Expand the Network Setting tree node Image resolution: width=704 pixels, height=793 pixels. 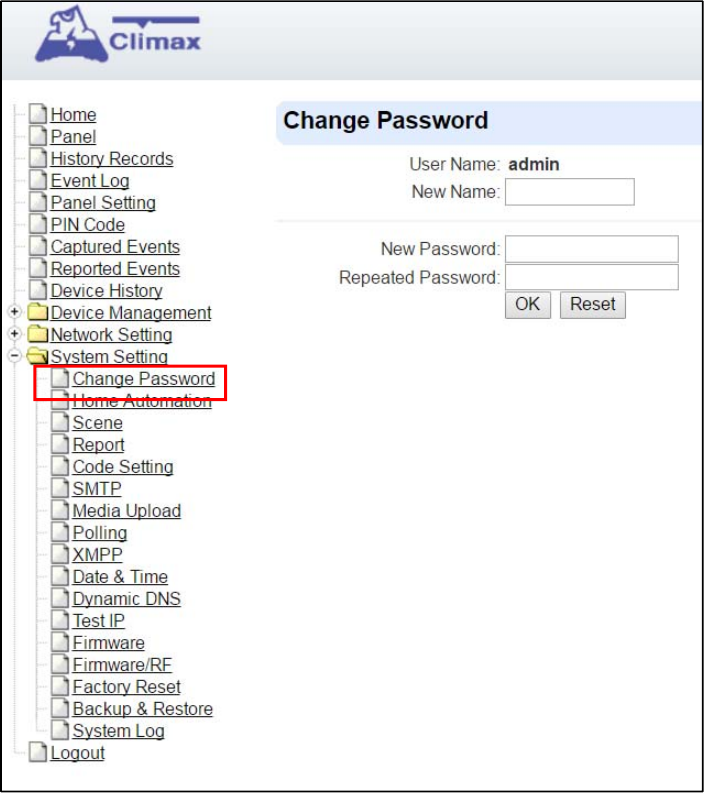click(x=15, y=333)
